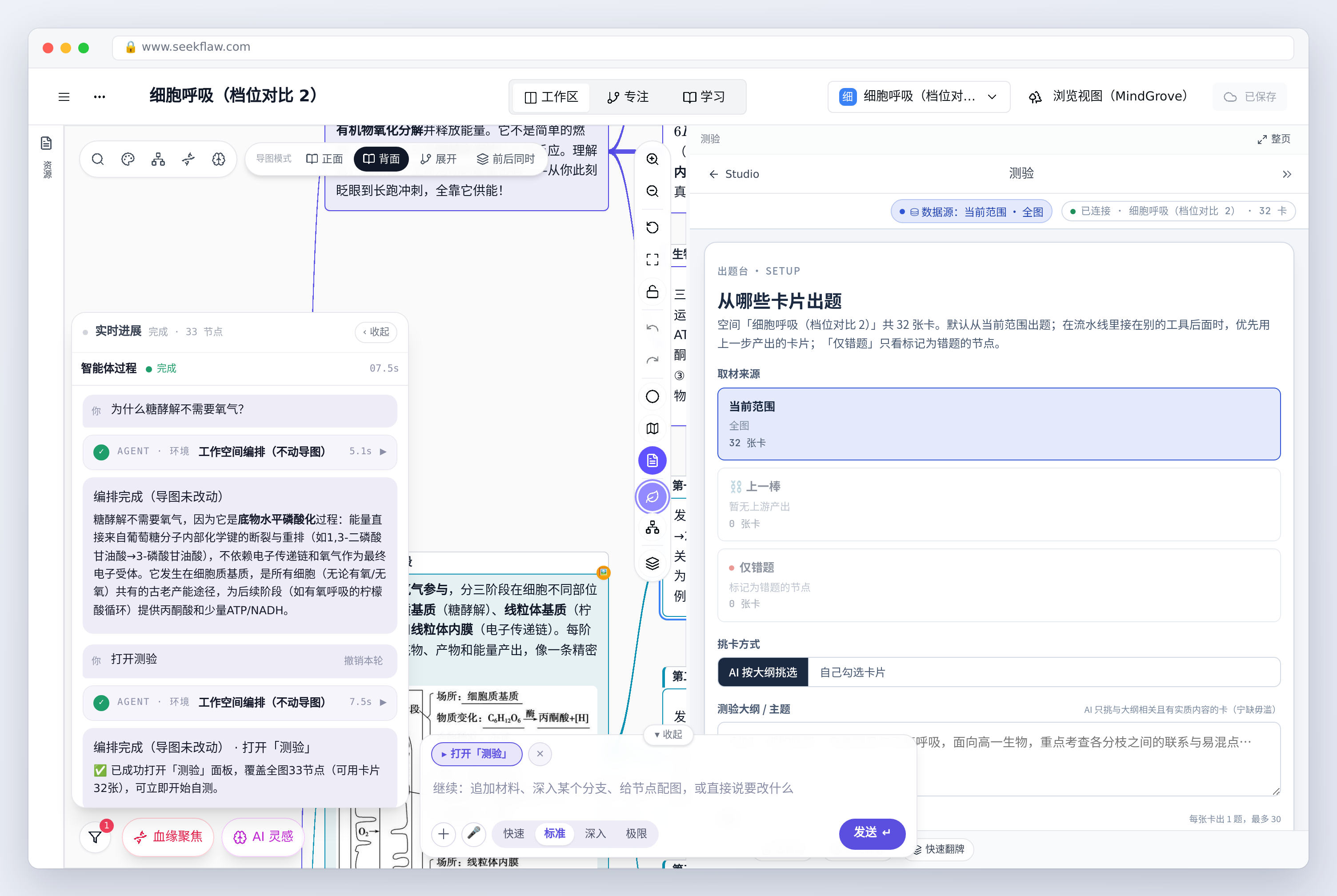Collapse the 测验 panel with double chevron
This screenshot has width=1337, height=896.
click(1287, 174)
